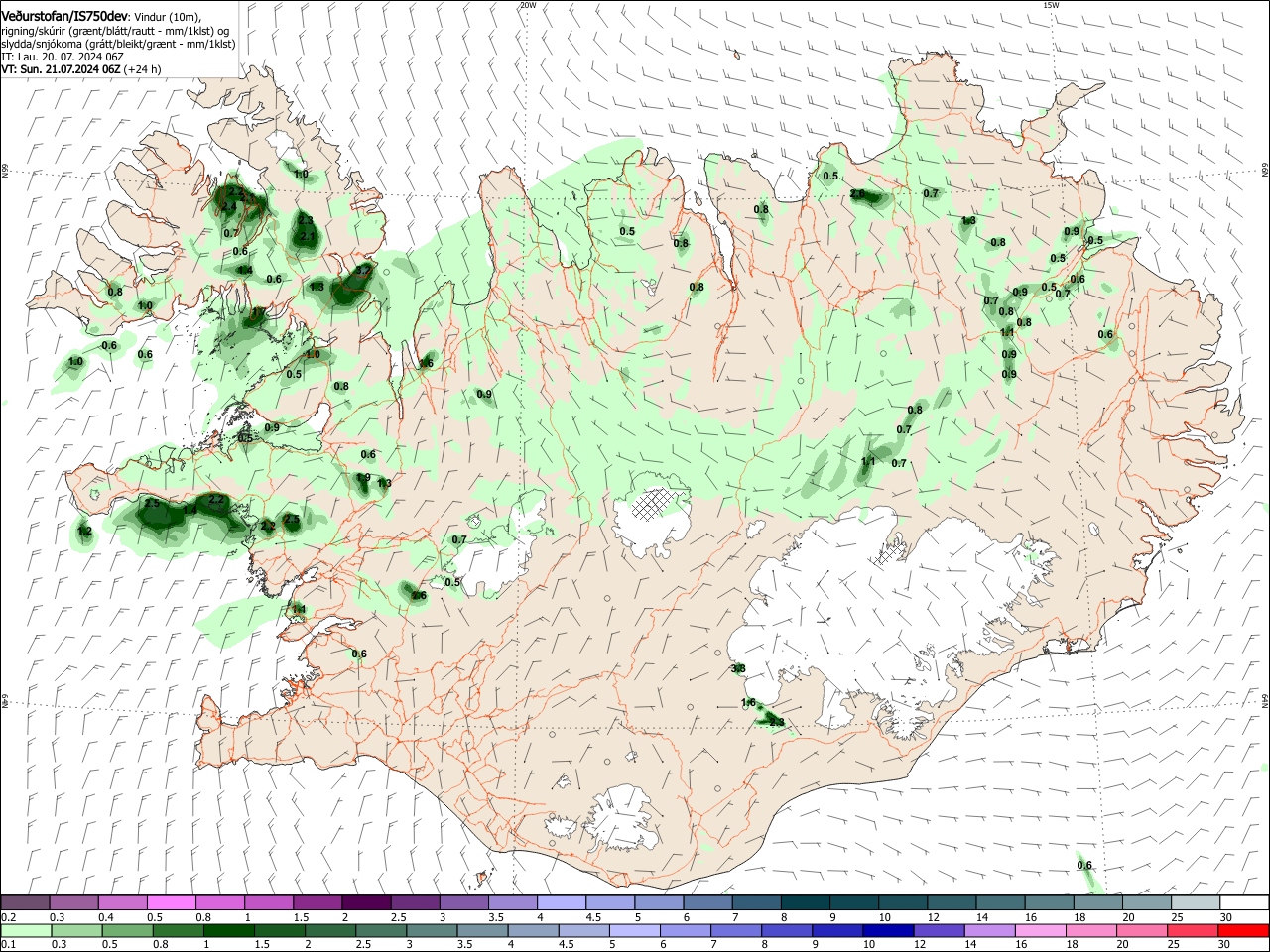Click the bright red rain swatch starting at 30

click(x=1243, y=931)
